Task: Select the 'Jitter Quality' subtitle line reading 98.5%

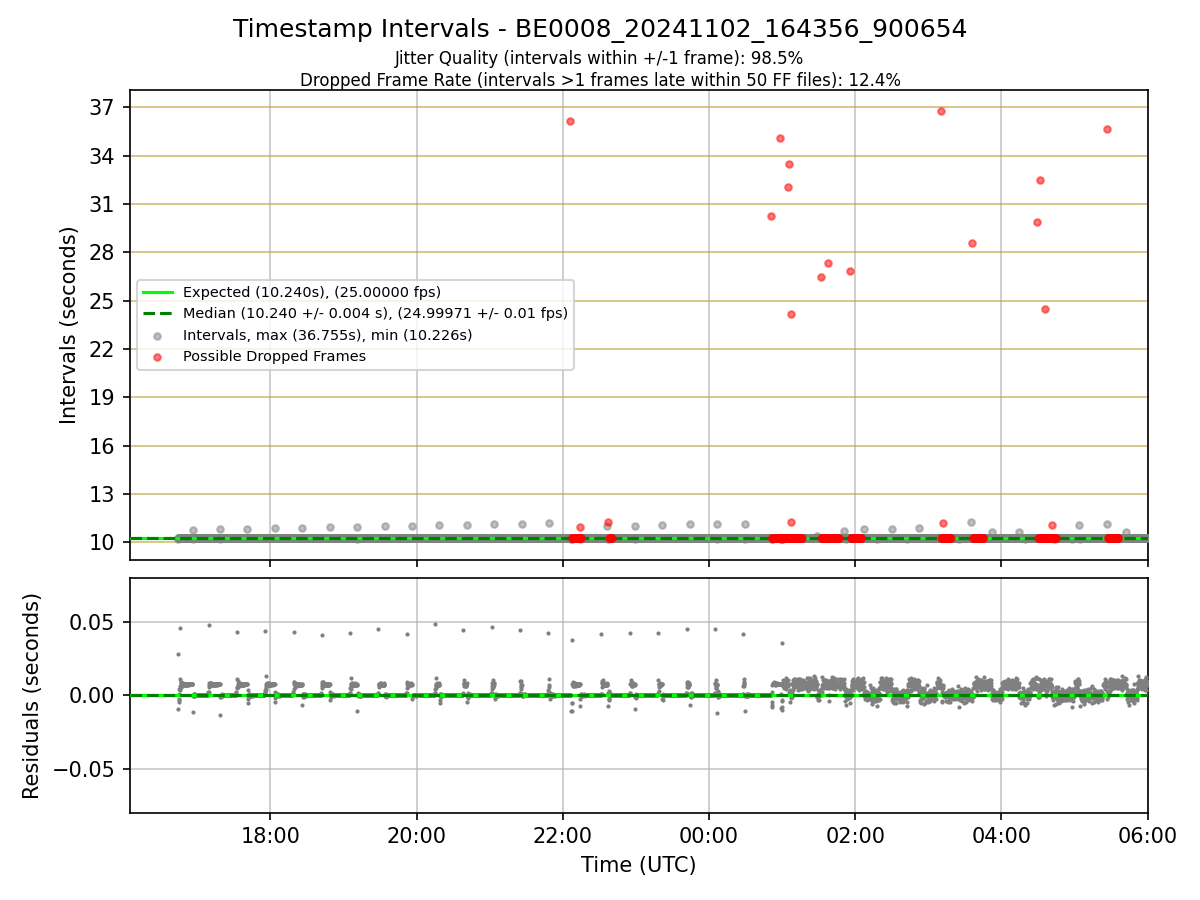Action: click(x=600, y=59)
